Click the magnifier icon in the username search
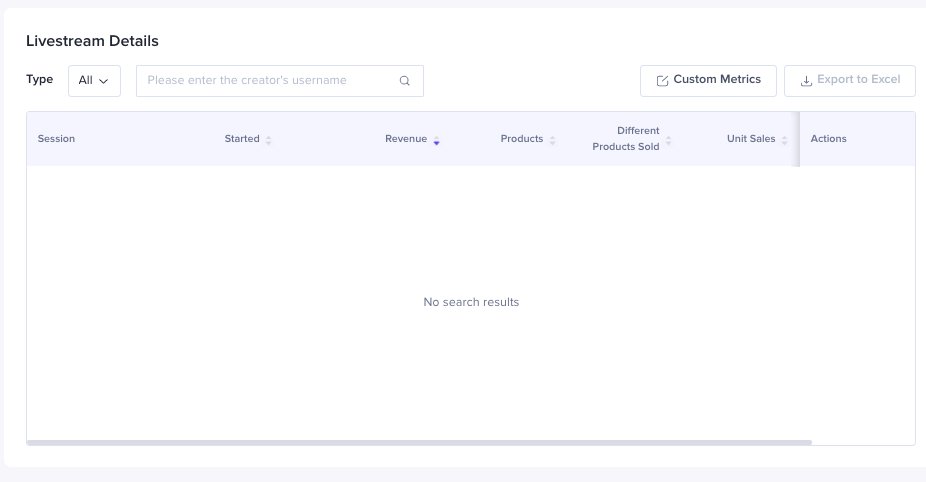 404,81
